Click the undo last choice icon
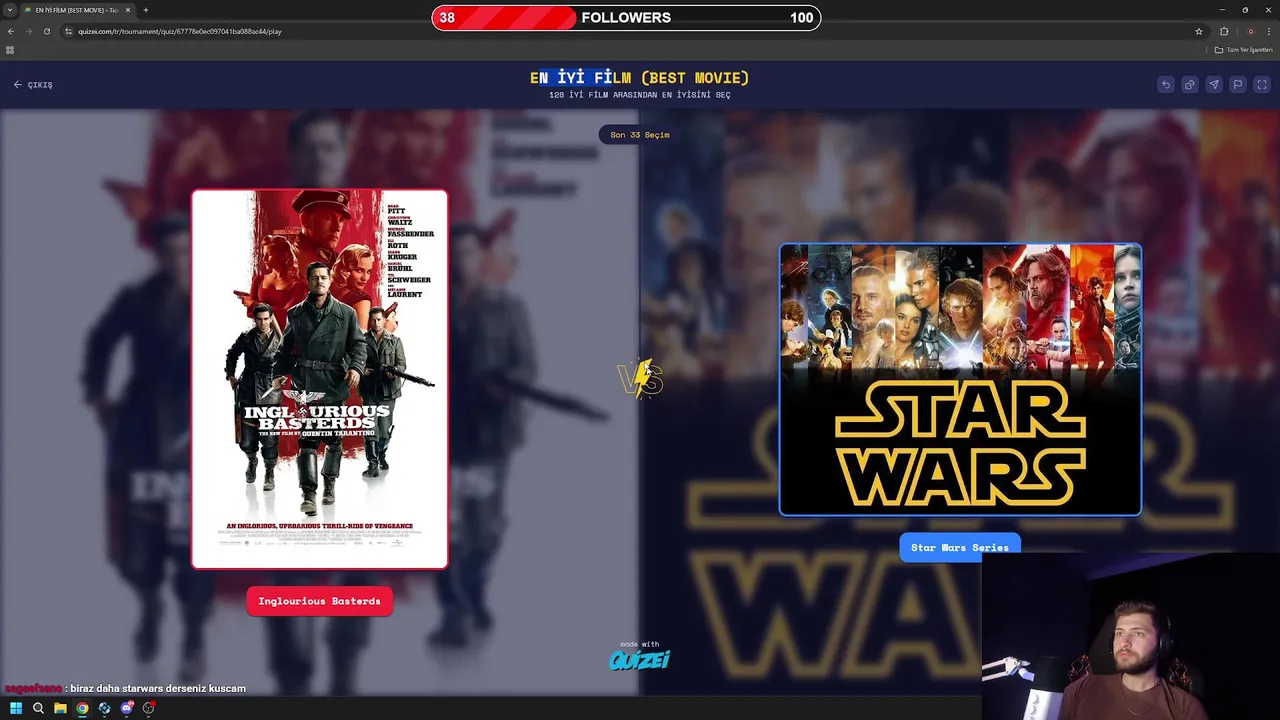1280x720 pixels. point(1165,85)
